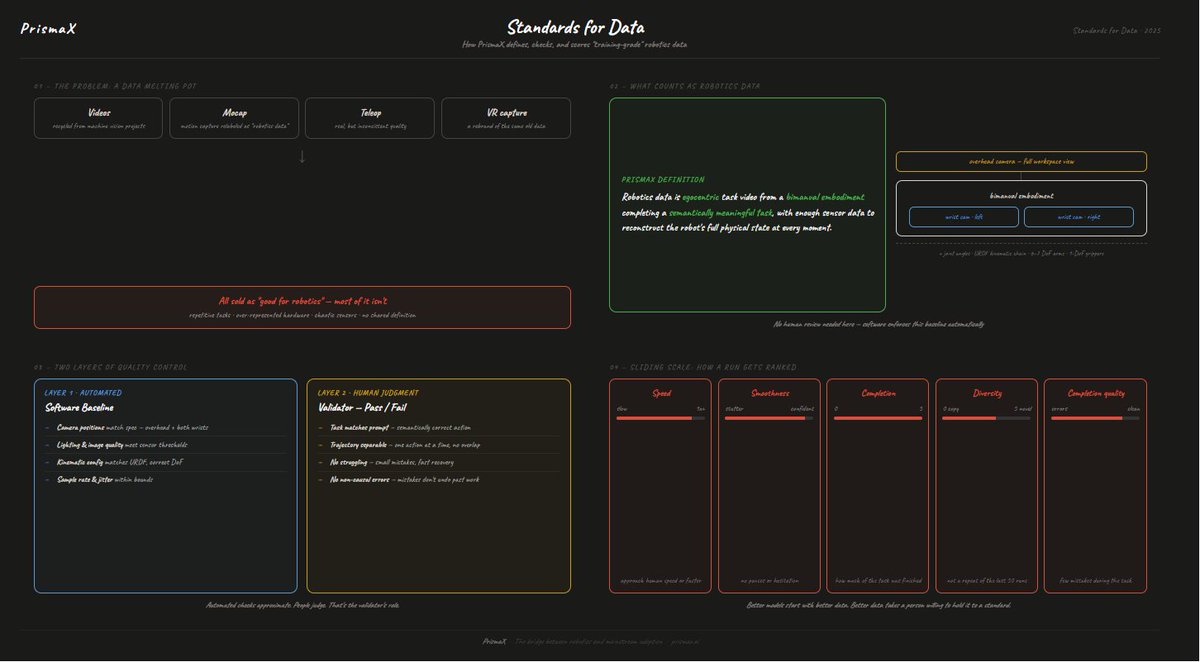Click the 'No struggling' checklist row
The width and height of the screenshot is (1200, 662).
tap(438, 462)
